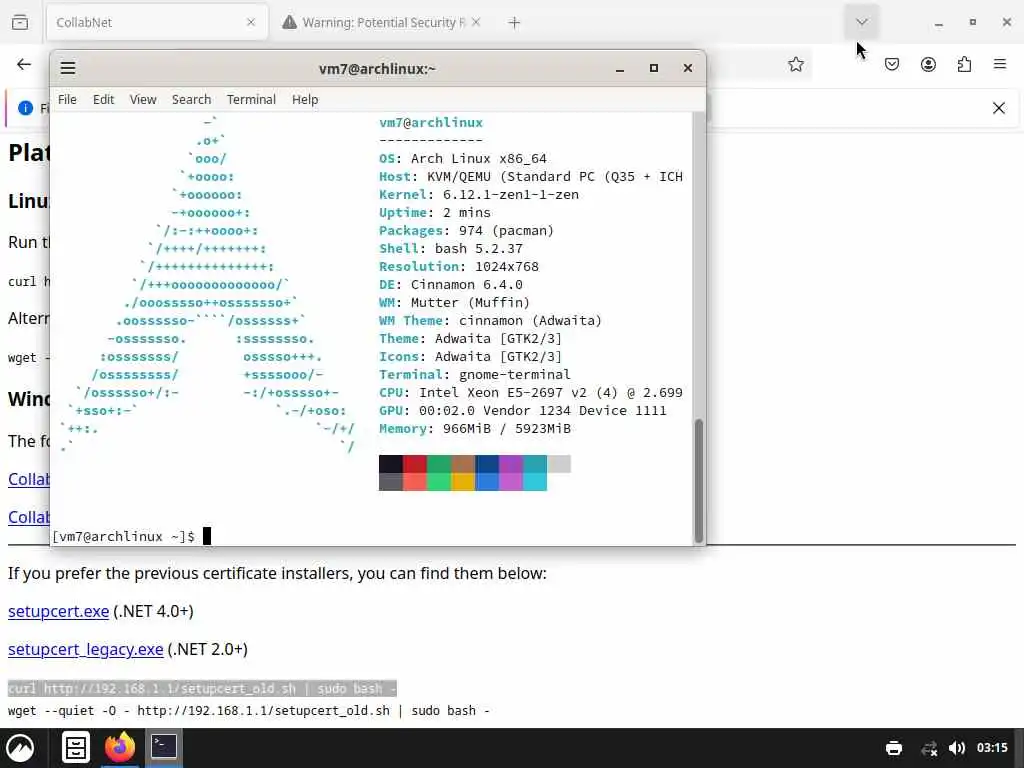The width and height of the screenshot is (1024, 768).
Task: Click the black color block in neofetch
Action: 391,464
